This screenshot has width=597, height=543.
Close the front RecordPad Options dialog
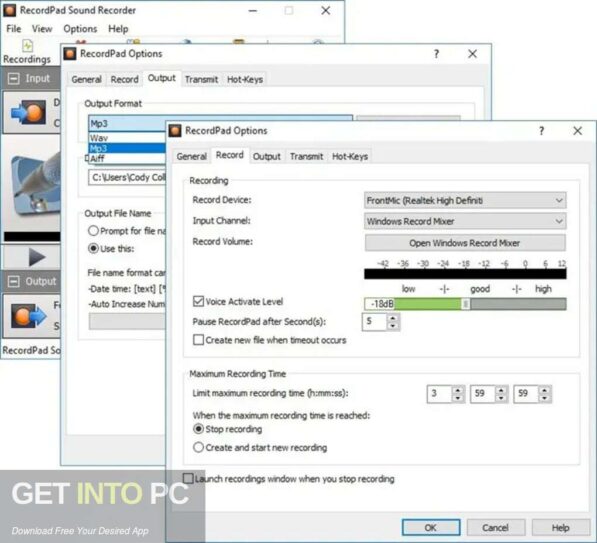578,131
